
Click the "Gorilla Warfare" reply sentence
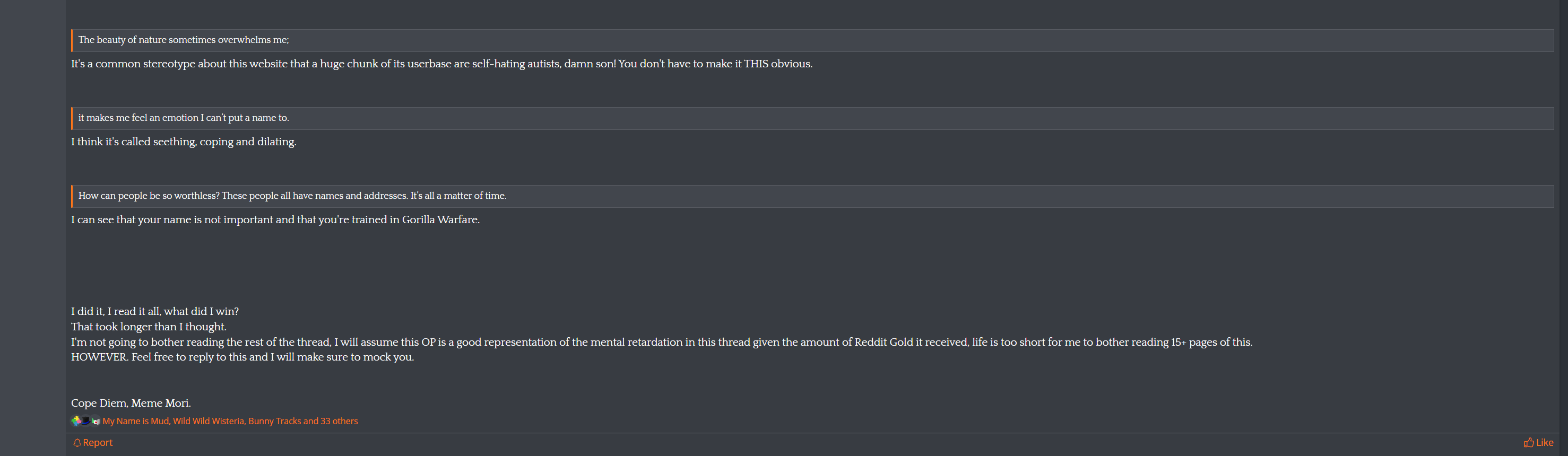pos(275,220)
